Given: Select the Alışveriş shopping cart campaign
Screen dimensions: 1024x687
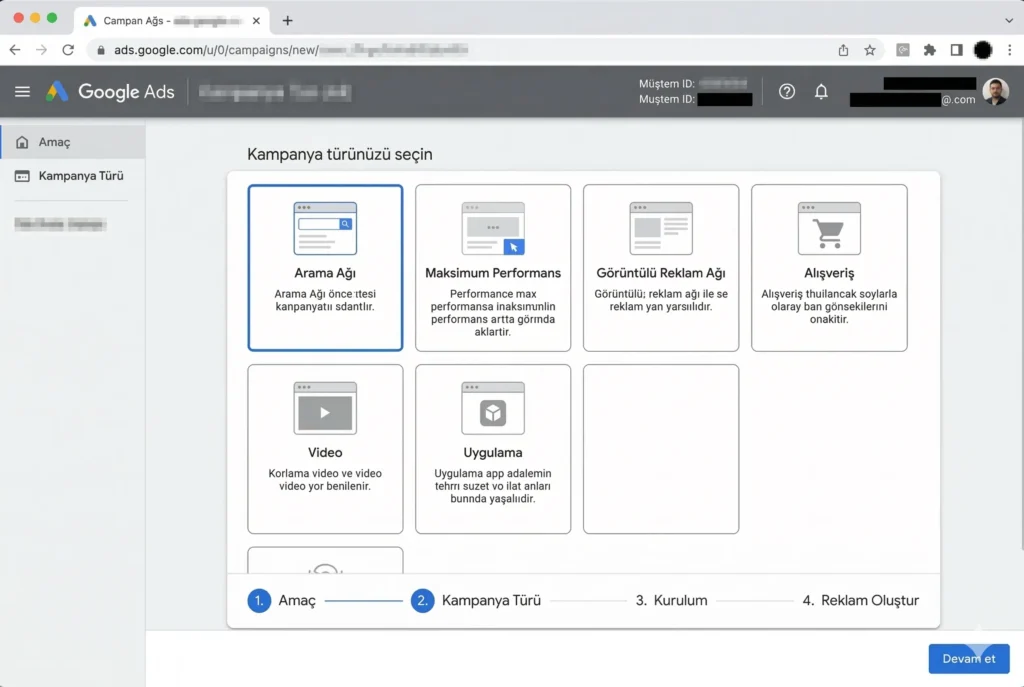Looking at the screenshot, I should (828, 267).
